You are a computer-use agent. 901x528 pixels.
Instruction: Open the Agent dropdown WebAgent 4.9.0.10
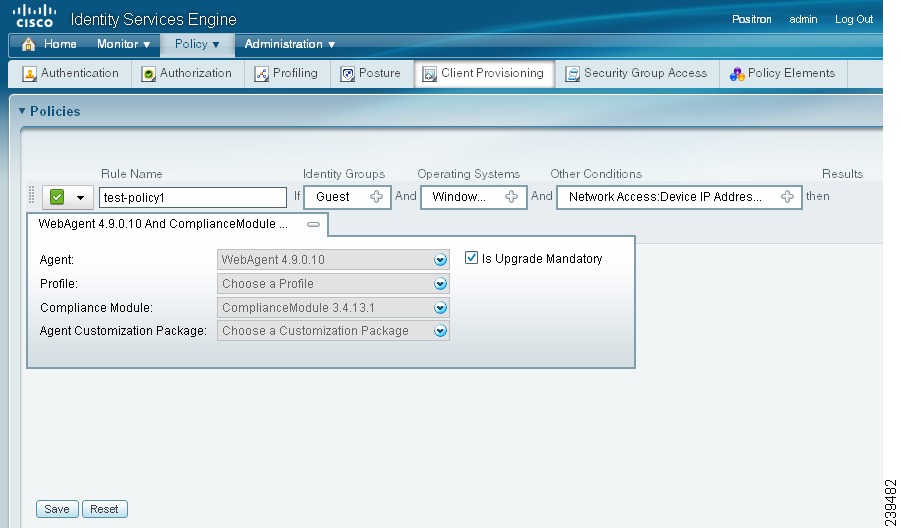click(333, 260)
